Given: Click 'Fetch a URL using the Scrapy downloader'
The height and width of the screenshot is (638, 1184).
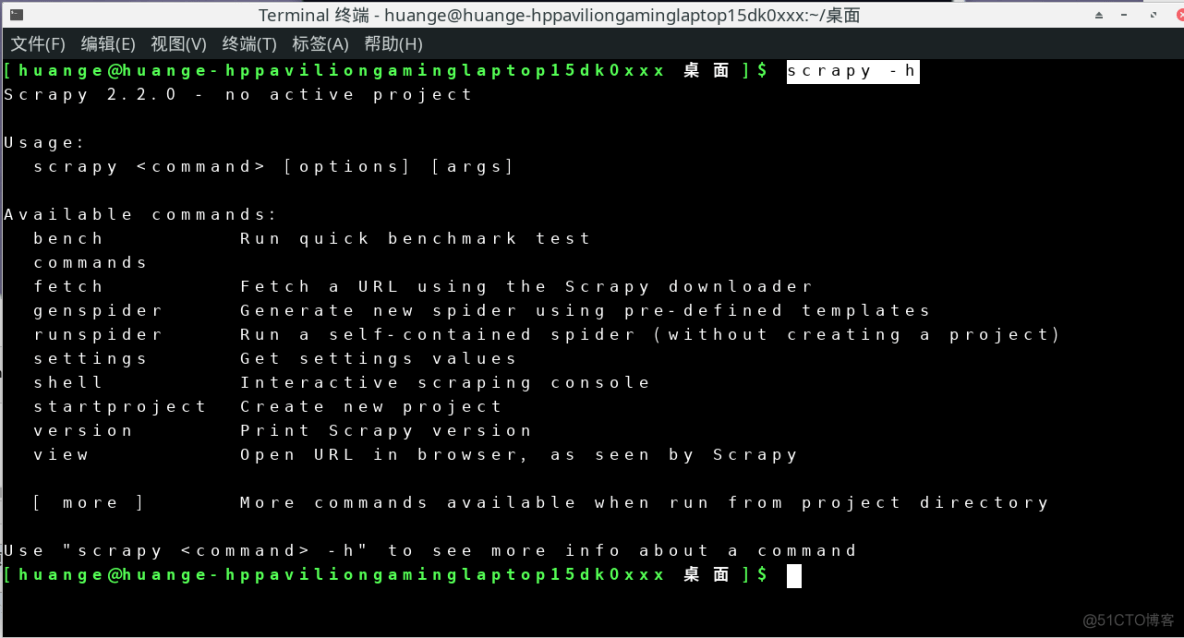Looking at the screenshot, I should pos(526,287).
